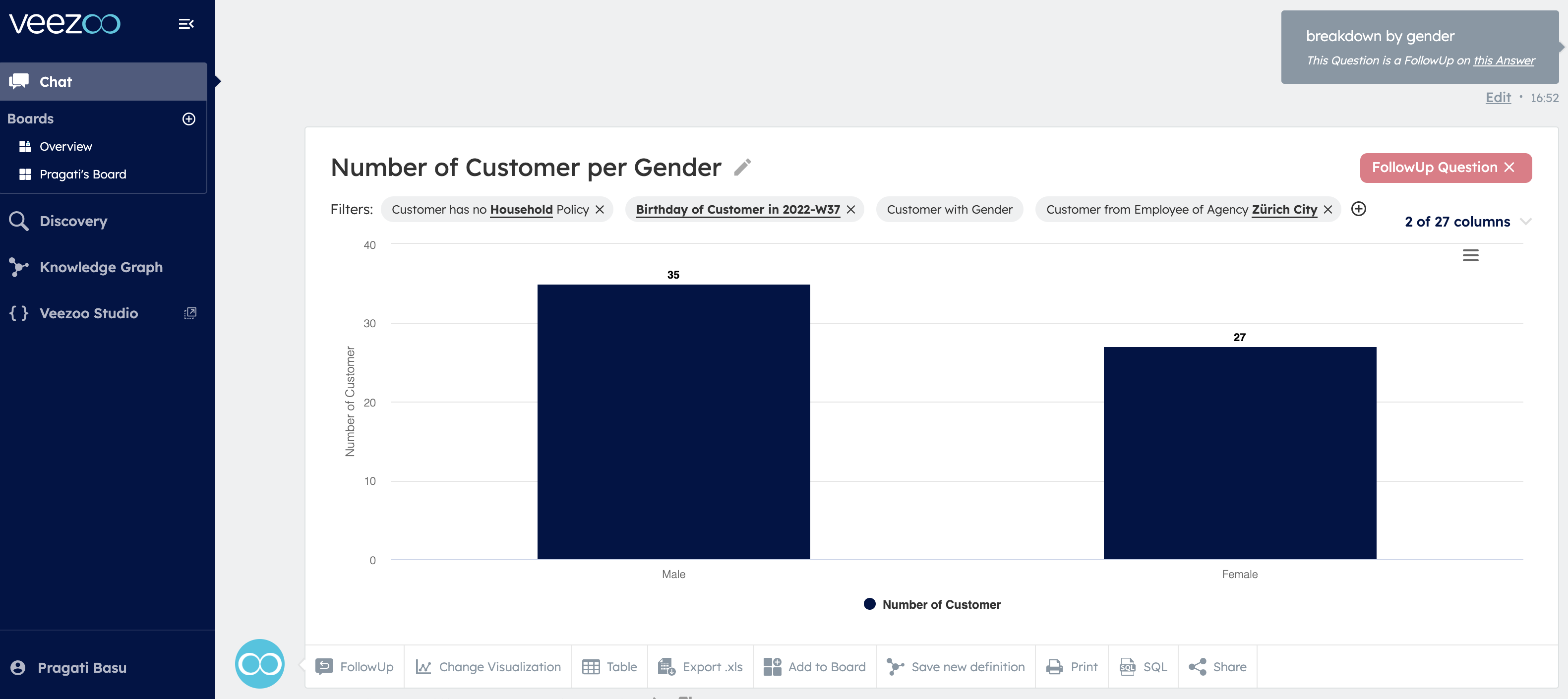The image size is (1568, 699).
Task: Switch to Table view icon
Action: pos(591,666)
